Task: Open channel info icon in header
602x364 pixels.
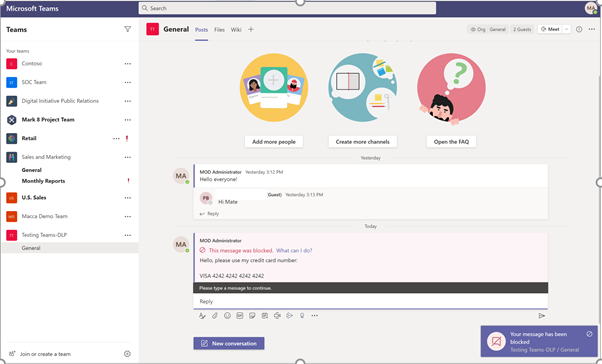Action: click(579, 29)
